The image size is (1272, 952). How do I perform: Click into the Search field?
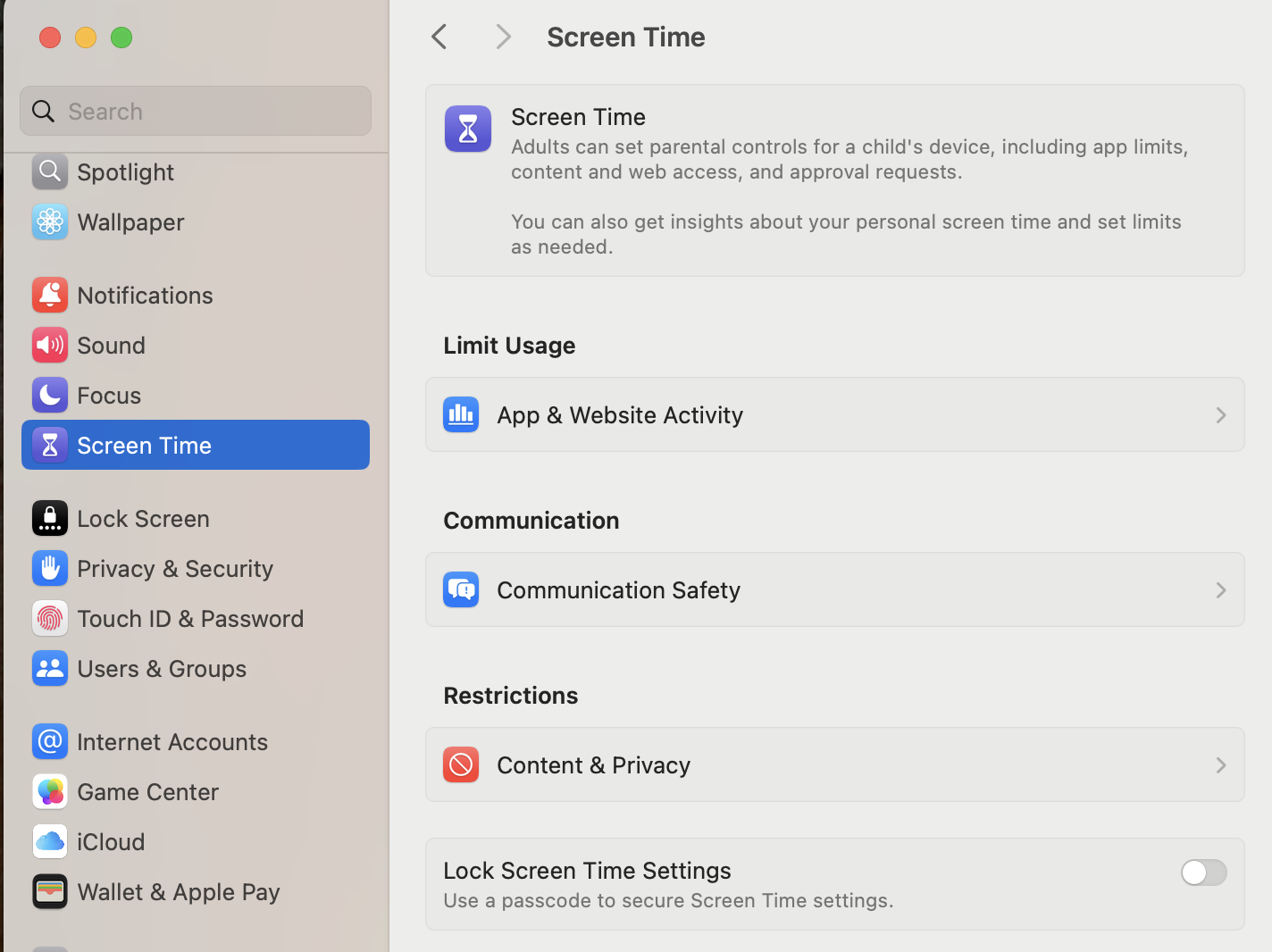[x=196, y=111]
